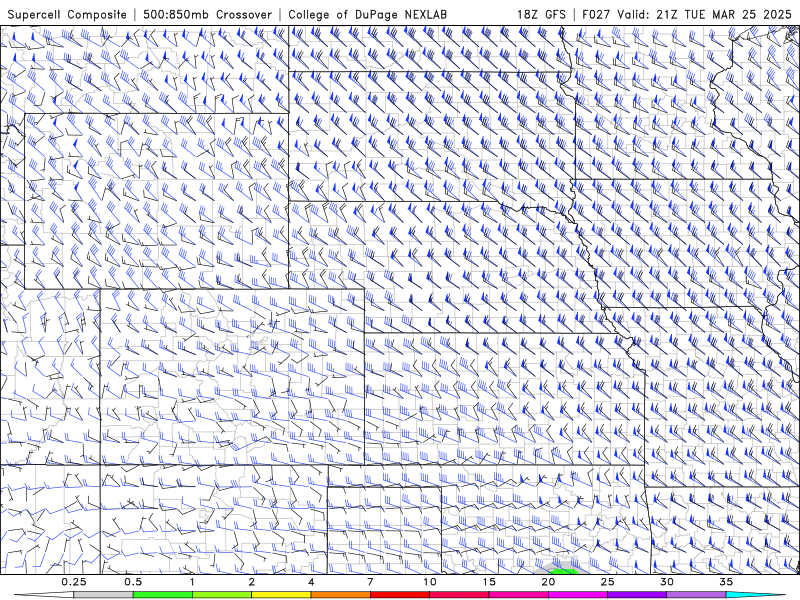Click the "Supercell Composite" title text

point(67,14)
